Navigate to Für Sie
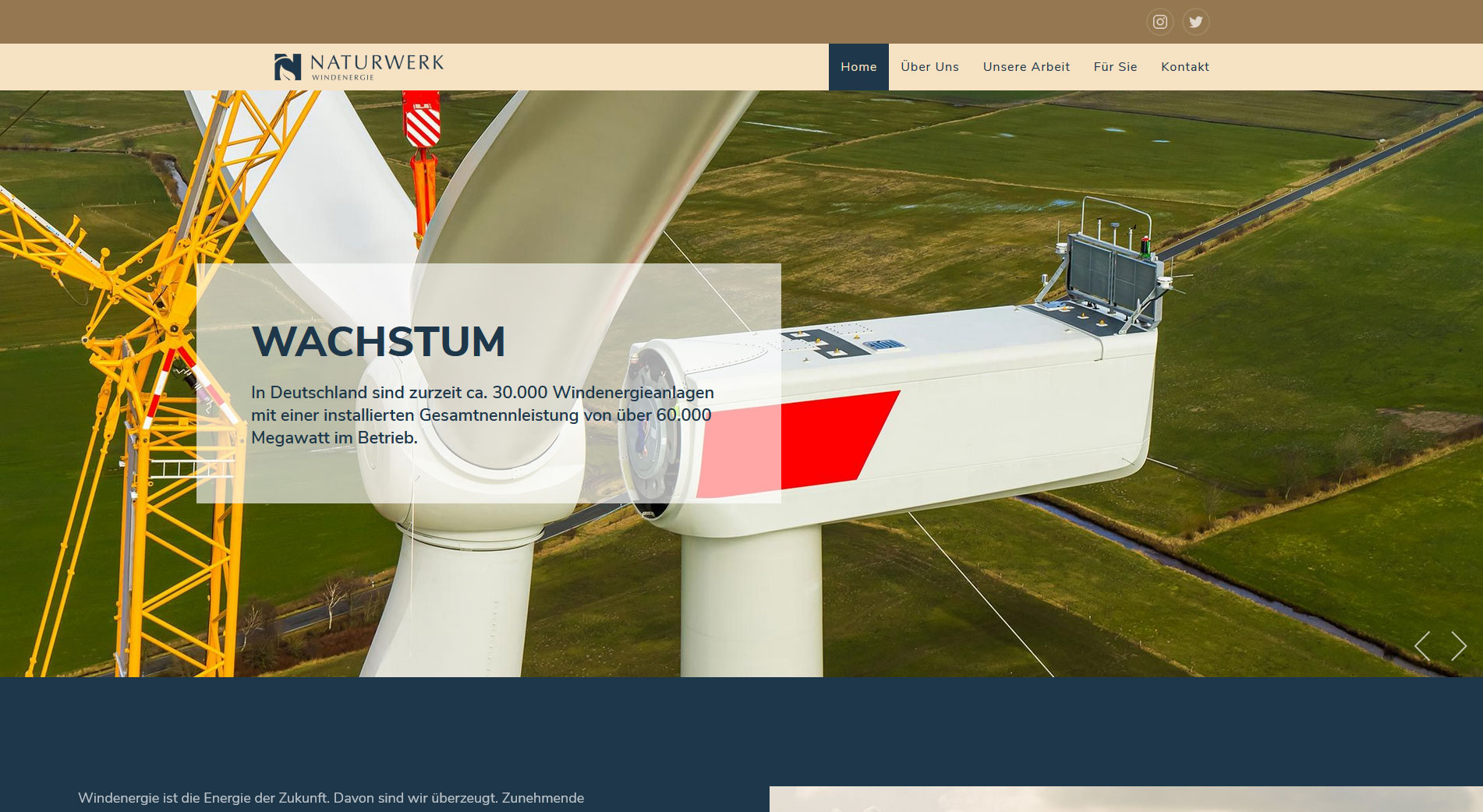The width and height of the screenshot is (1483, 812). click(1115, 67)
